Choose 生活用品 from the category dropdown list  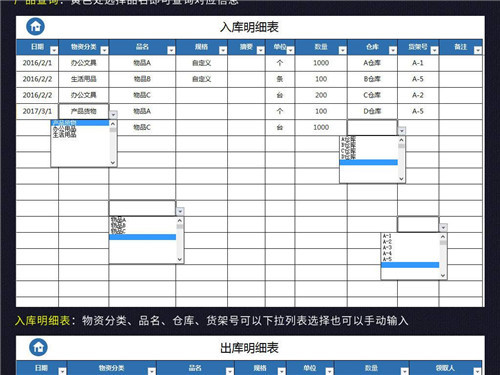(x=65, y=134)
